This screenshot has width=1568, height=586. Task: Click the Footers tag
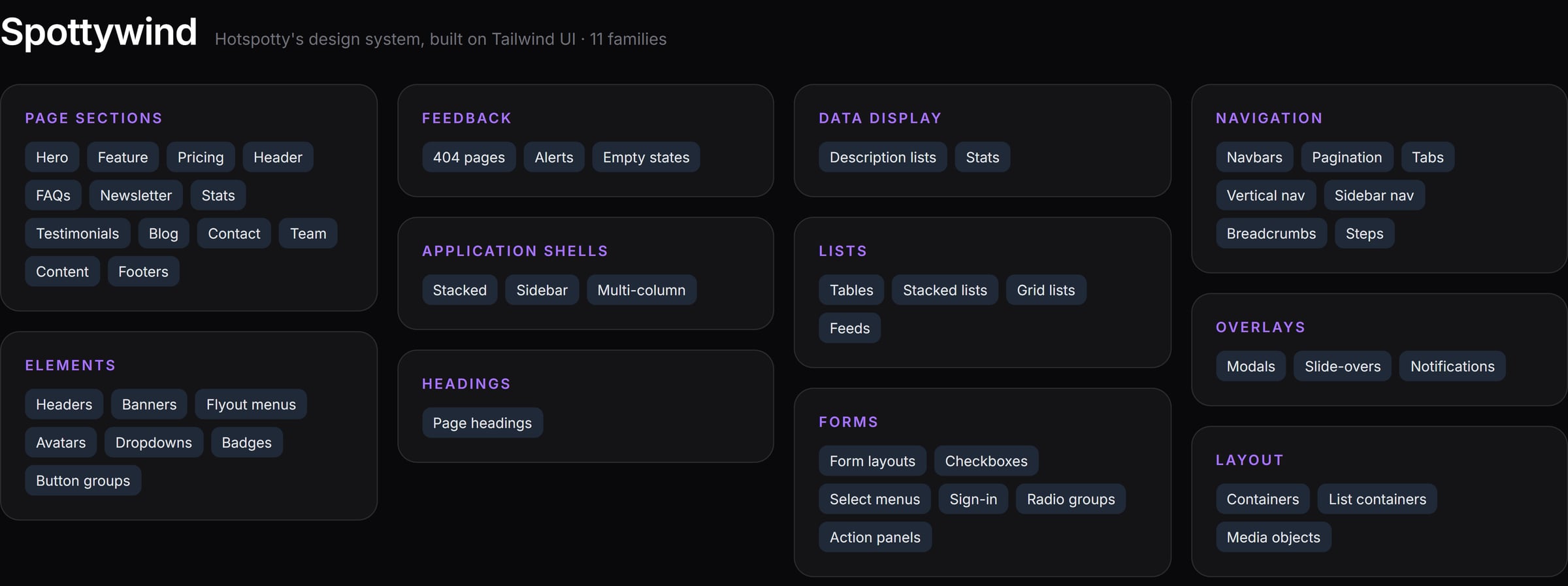pos(143,271)
